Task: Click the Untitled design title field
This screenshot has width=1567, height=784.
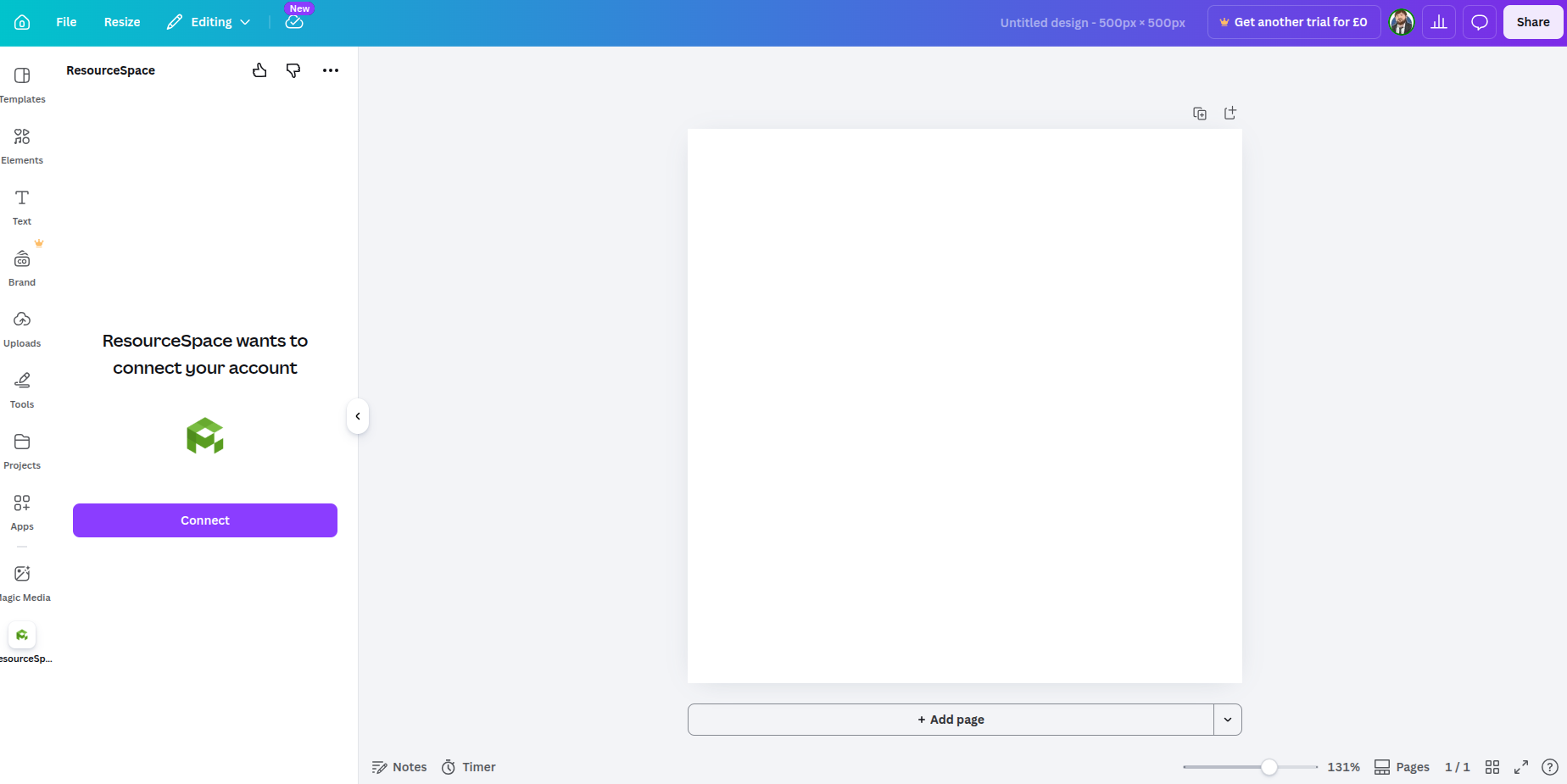Action: pos(1092,23)
